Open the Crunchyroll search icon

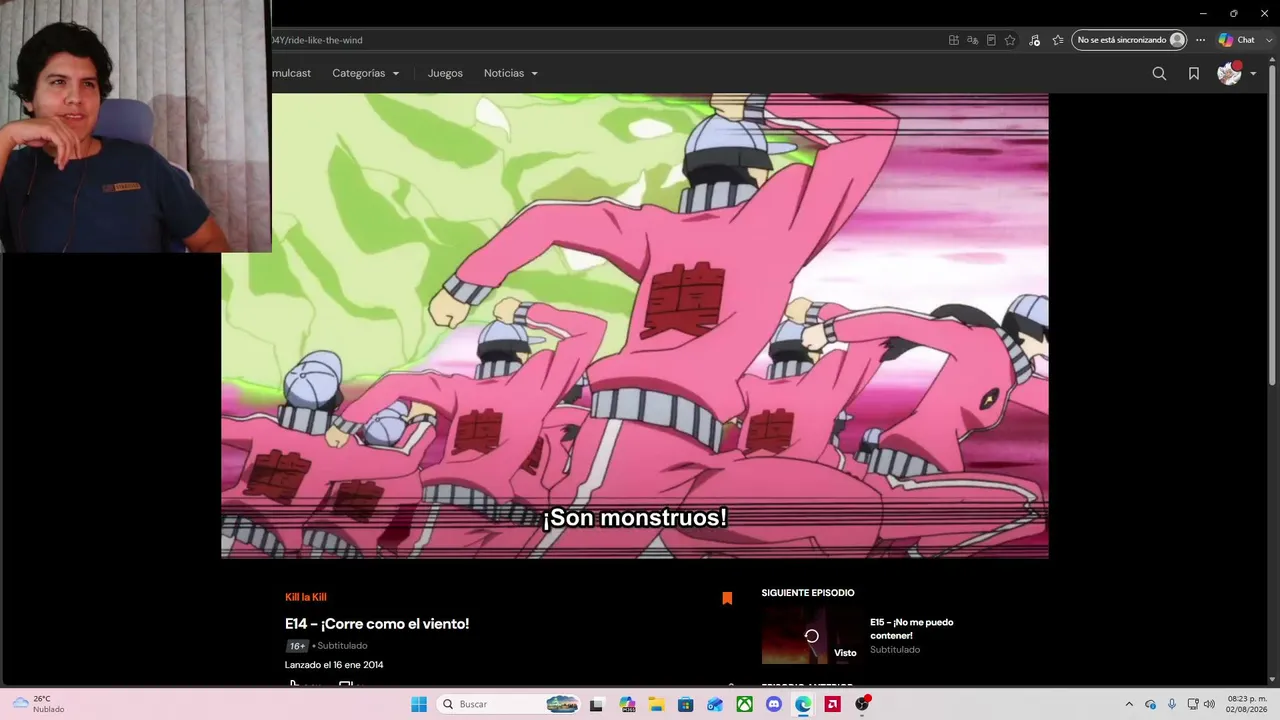coord(1159,73)
